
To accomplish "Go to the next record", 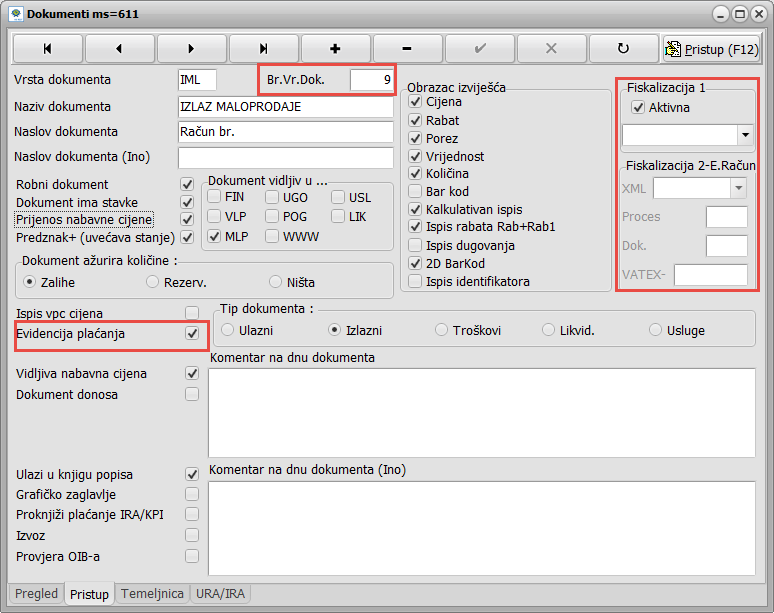I will point(191,48).
